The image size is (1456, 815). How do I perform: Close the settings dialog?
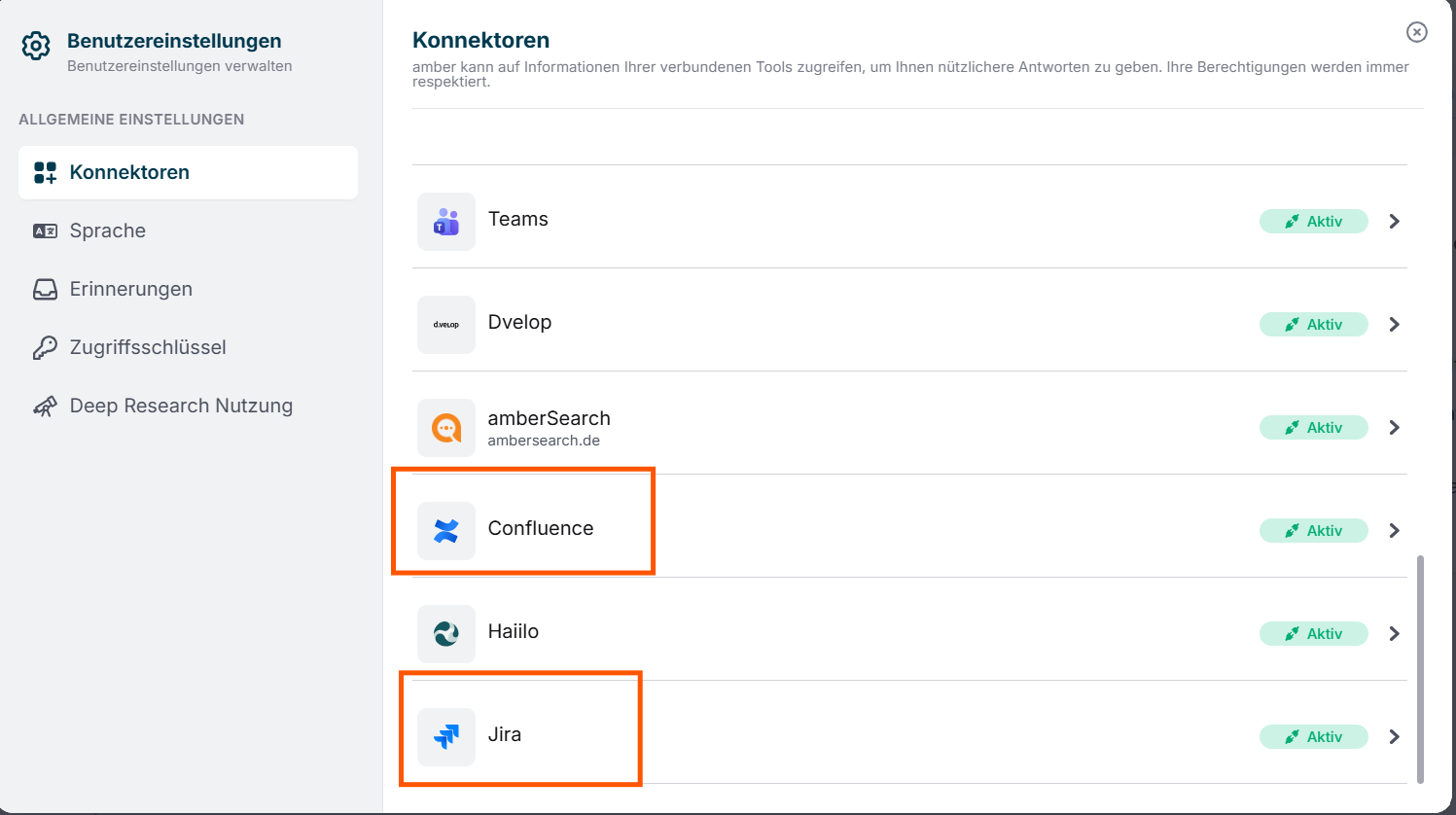coord(1417,32)
